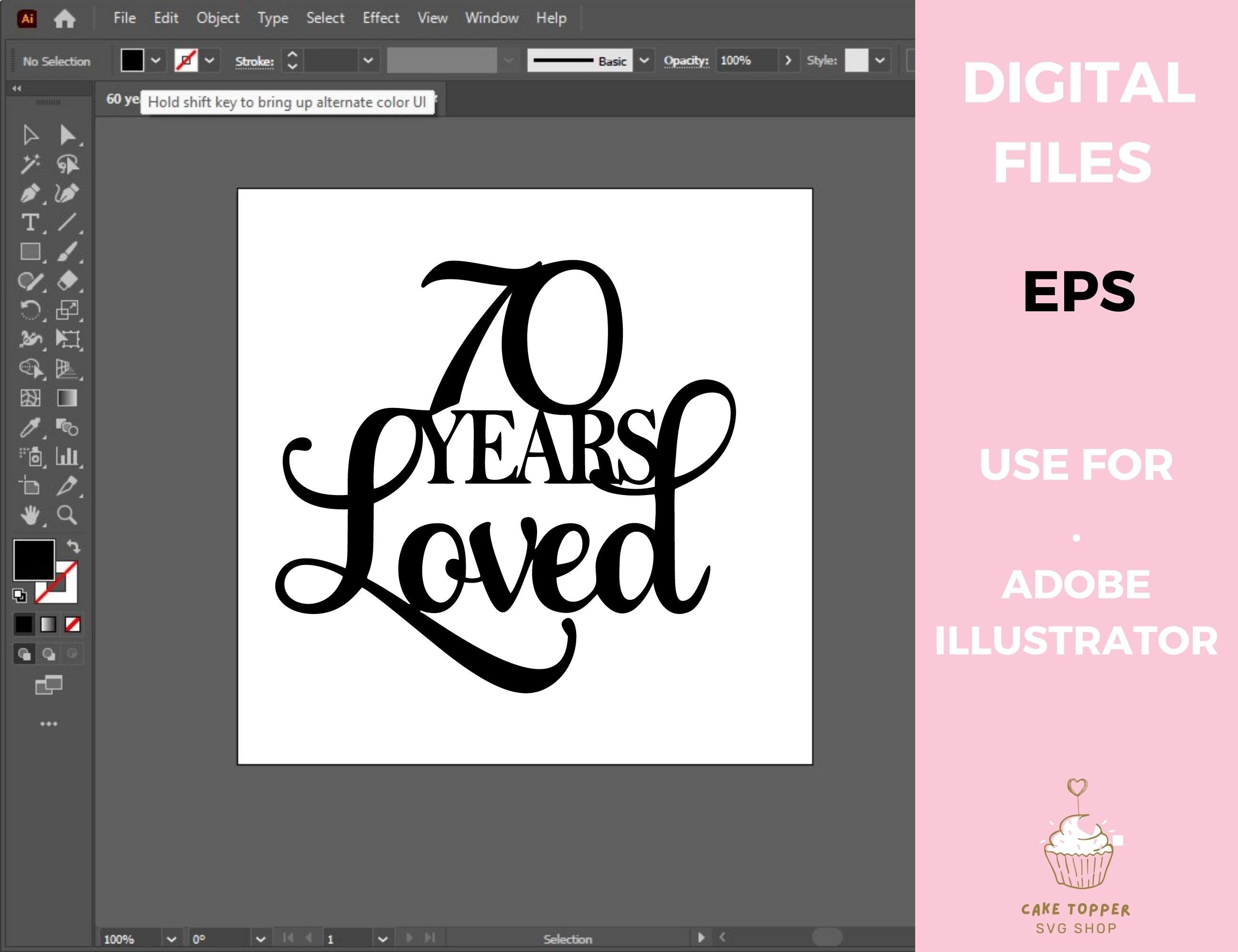
Task: Expand the Style dropdown in control bar
Action: click(880, 59)
